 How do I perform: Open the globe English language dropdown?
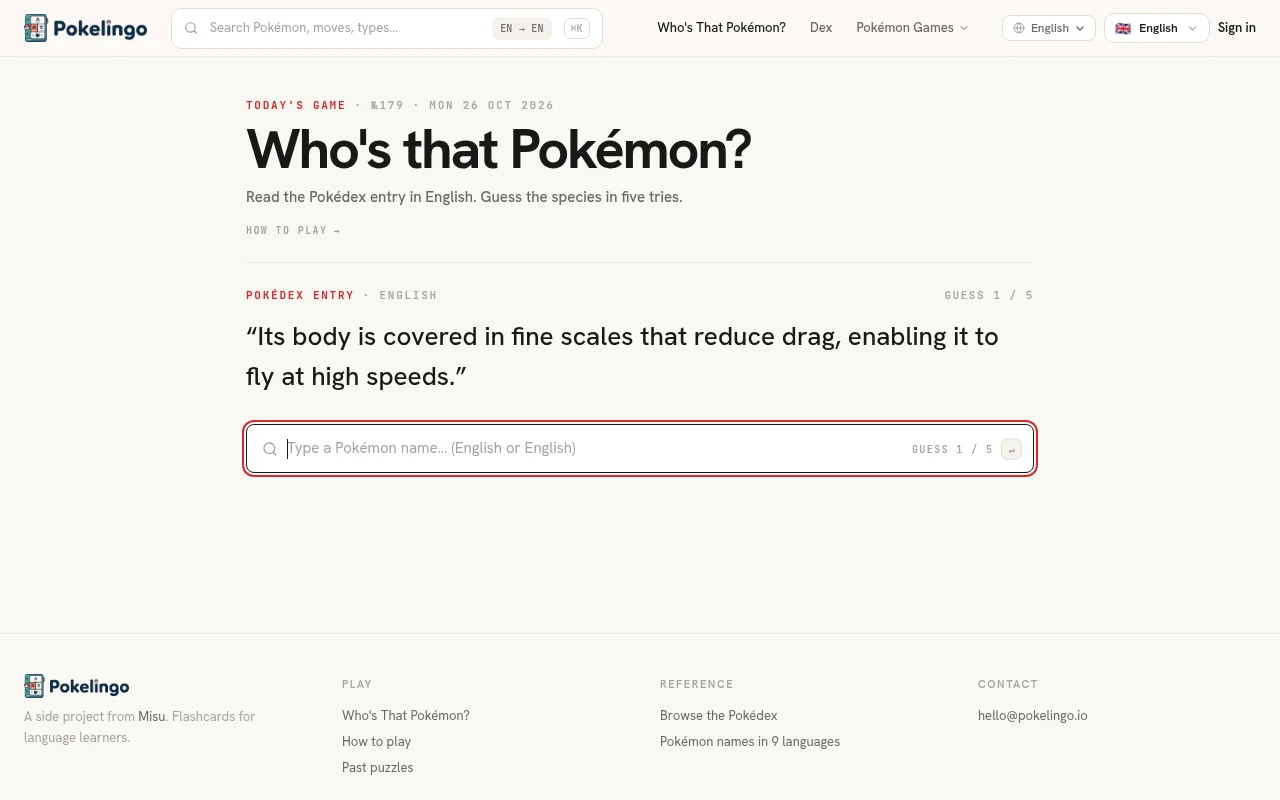(x=1049, y=28)
